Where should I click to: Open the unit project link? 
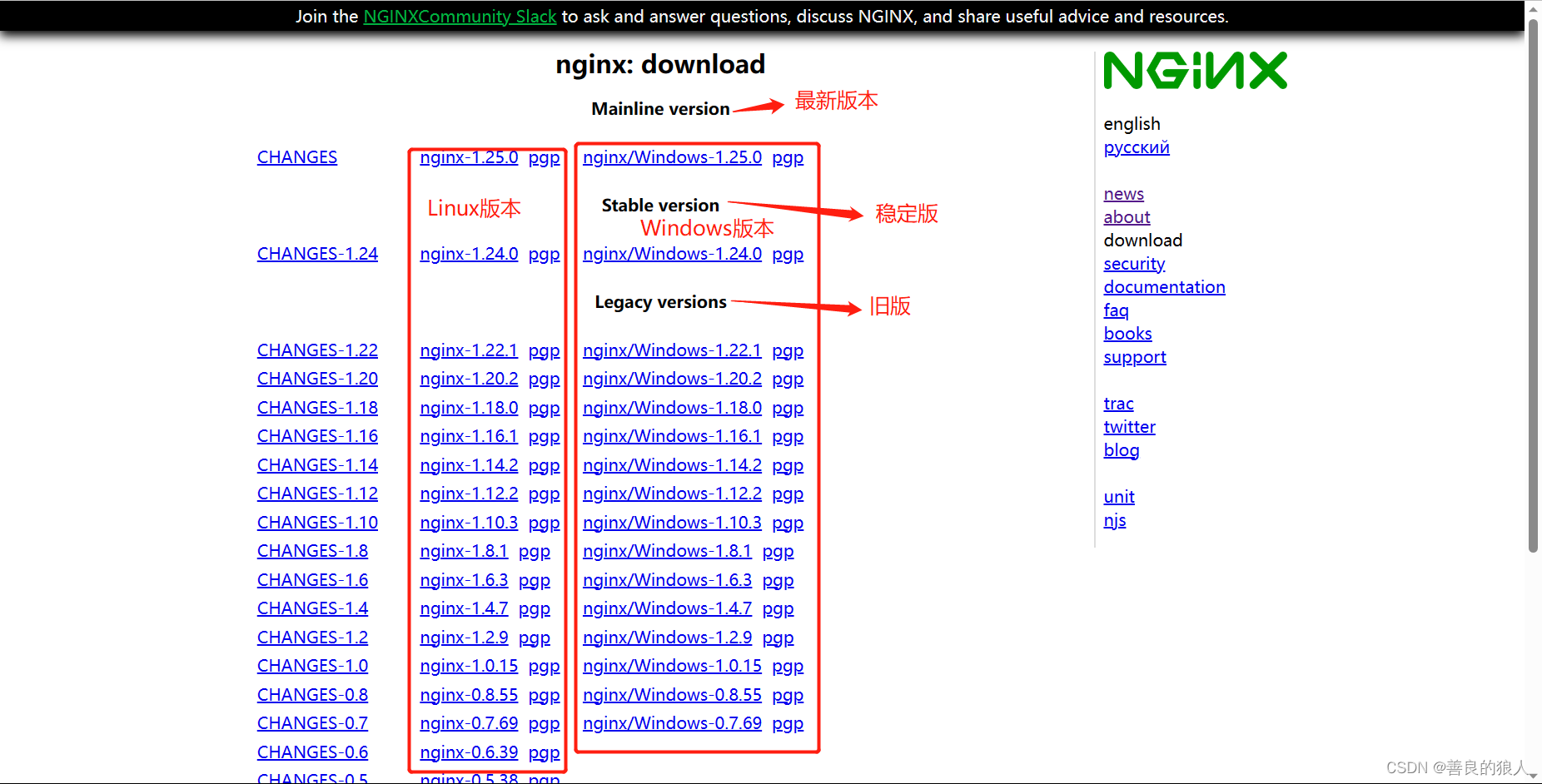tap(1119, 497)
